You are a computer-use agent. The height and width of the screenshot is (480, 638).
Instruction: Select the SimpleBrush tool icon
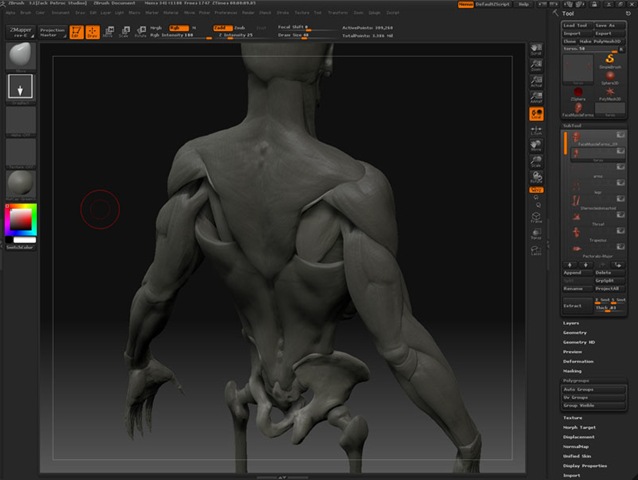[x=610, y=61]
